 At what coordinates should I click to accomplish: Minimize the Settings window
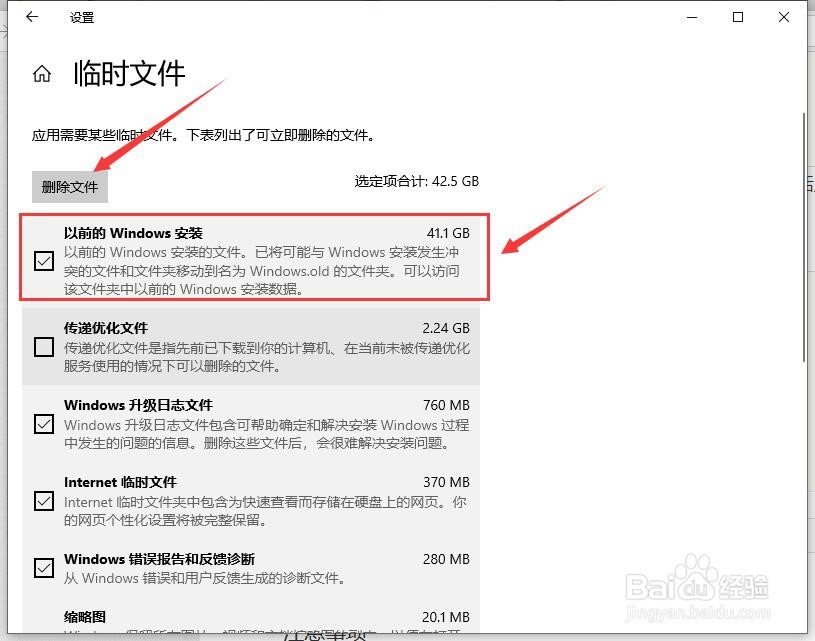[x=692, y=17]
